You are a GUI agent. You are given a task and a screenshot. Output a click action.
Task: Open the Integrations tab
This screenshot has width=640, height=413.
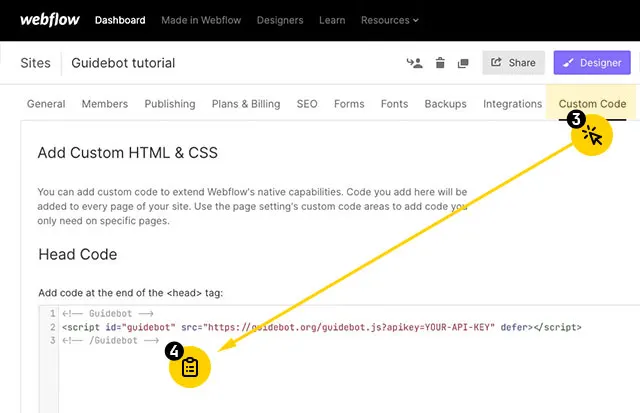point(512,104)
